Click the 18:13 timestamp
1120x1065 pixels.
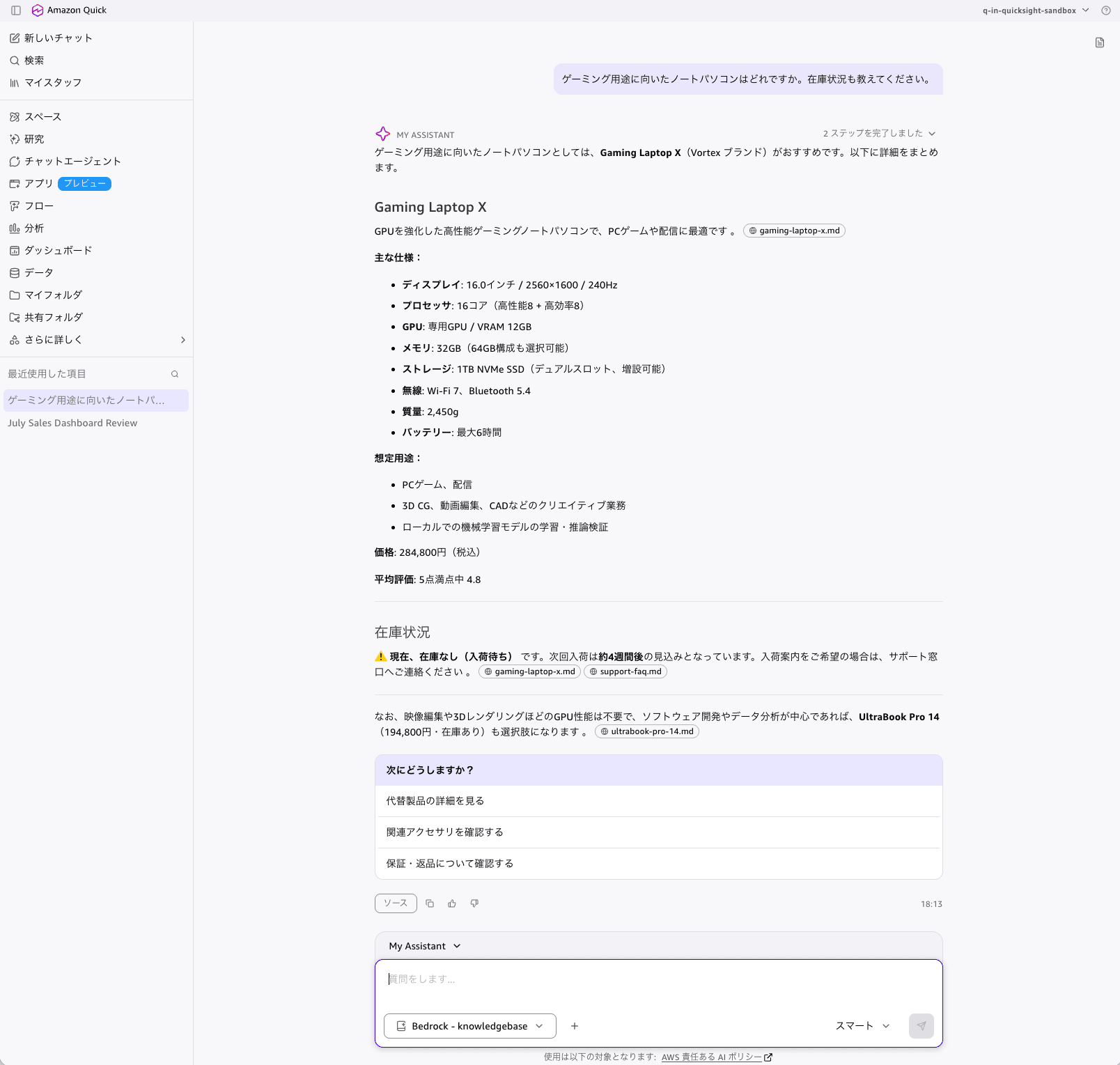point(931,904)
